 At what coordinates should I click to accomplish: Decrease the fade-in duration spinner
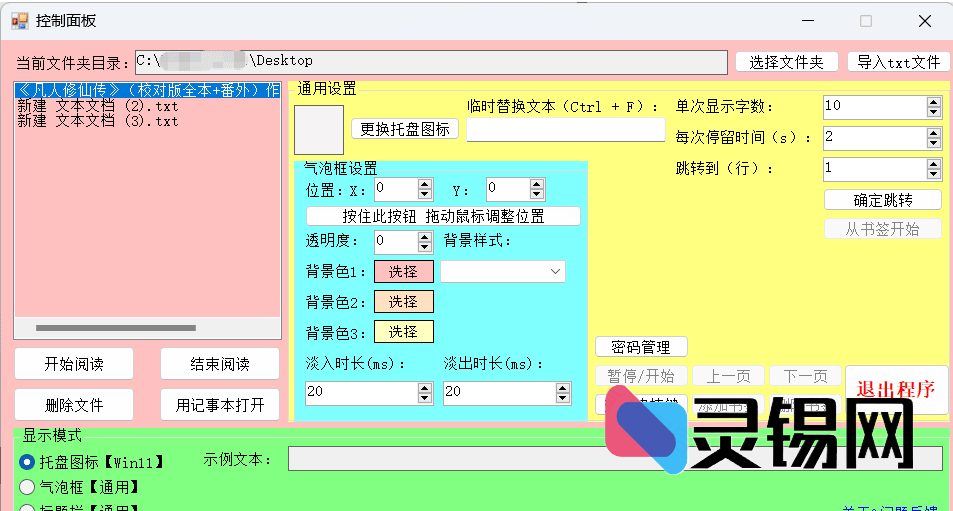click(425, 398)
